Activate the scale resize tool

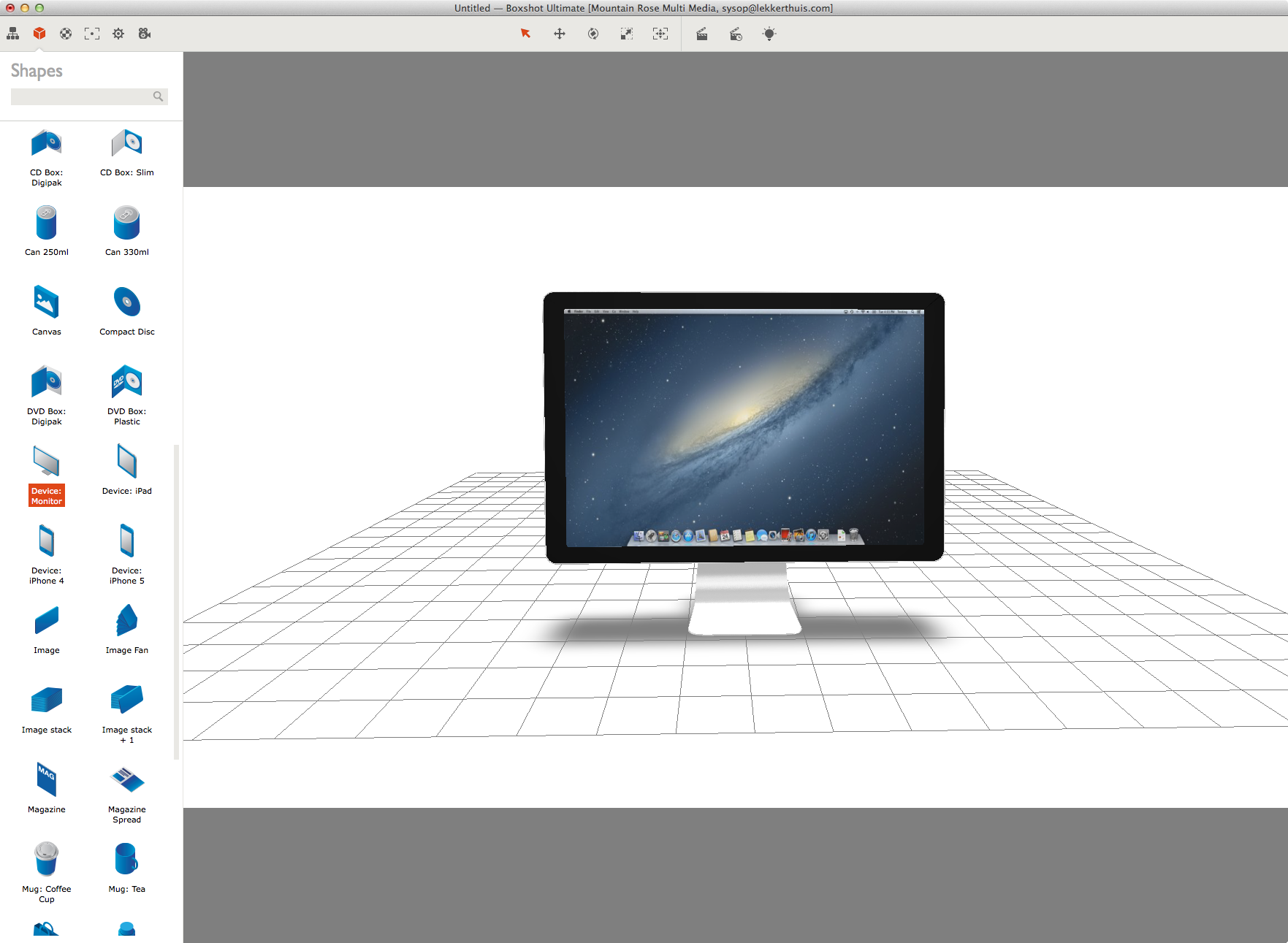tap(627, 34)
